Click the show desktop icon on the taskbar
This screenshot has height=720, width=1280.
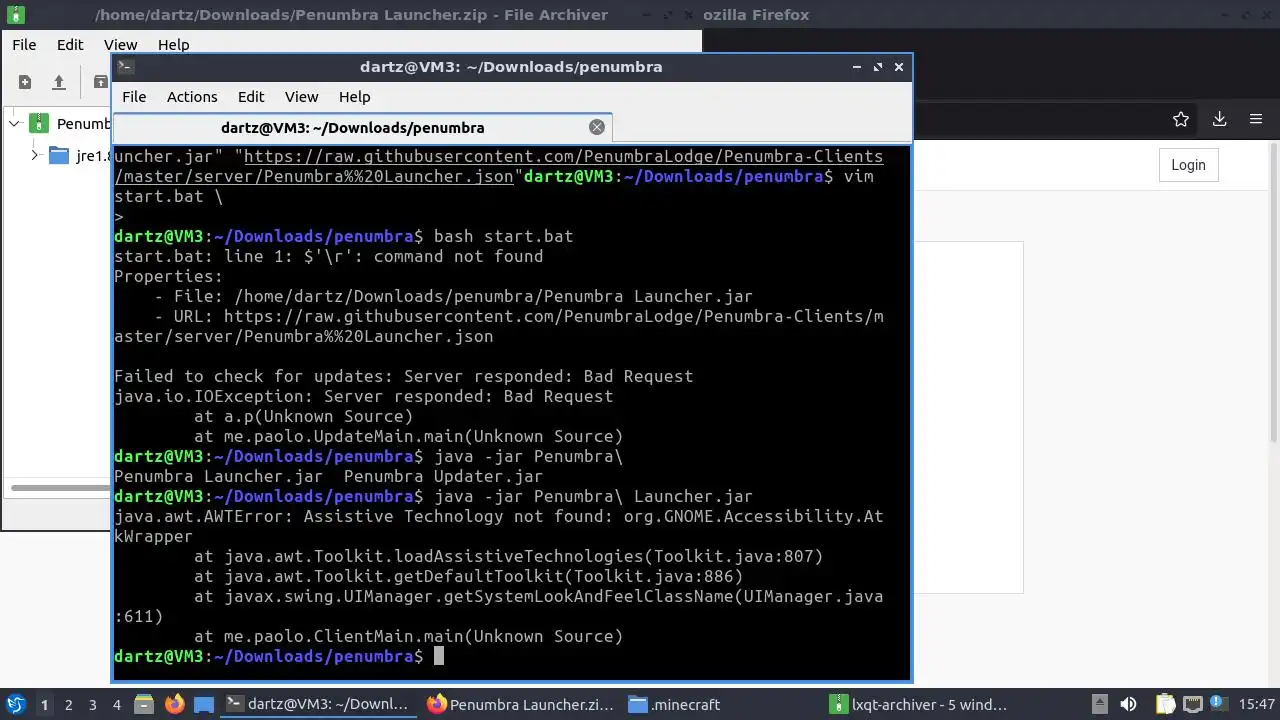204,704
